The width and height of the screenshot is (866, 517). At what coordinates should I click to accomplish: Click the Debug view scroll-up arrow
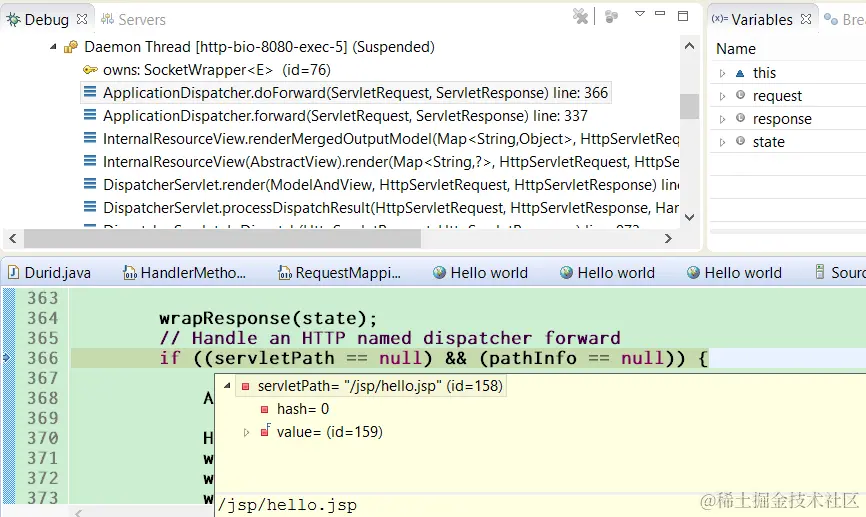[x=689, y=46]
